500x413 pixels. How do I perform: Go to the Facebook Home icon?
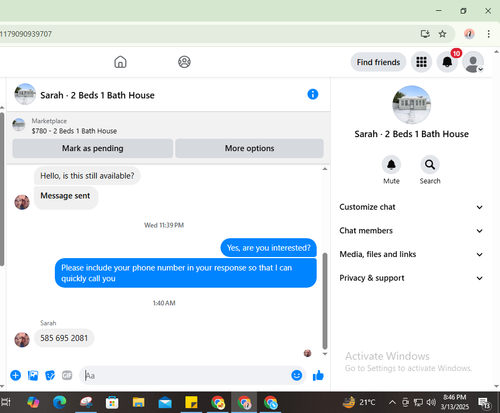(120, 62)
